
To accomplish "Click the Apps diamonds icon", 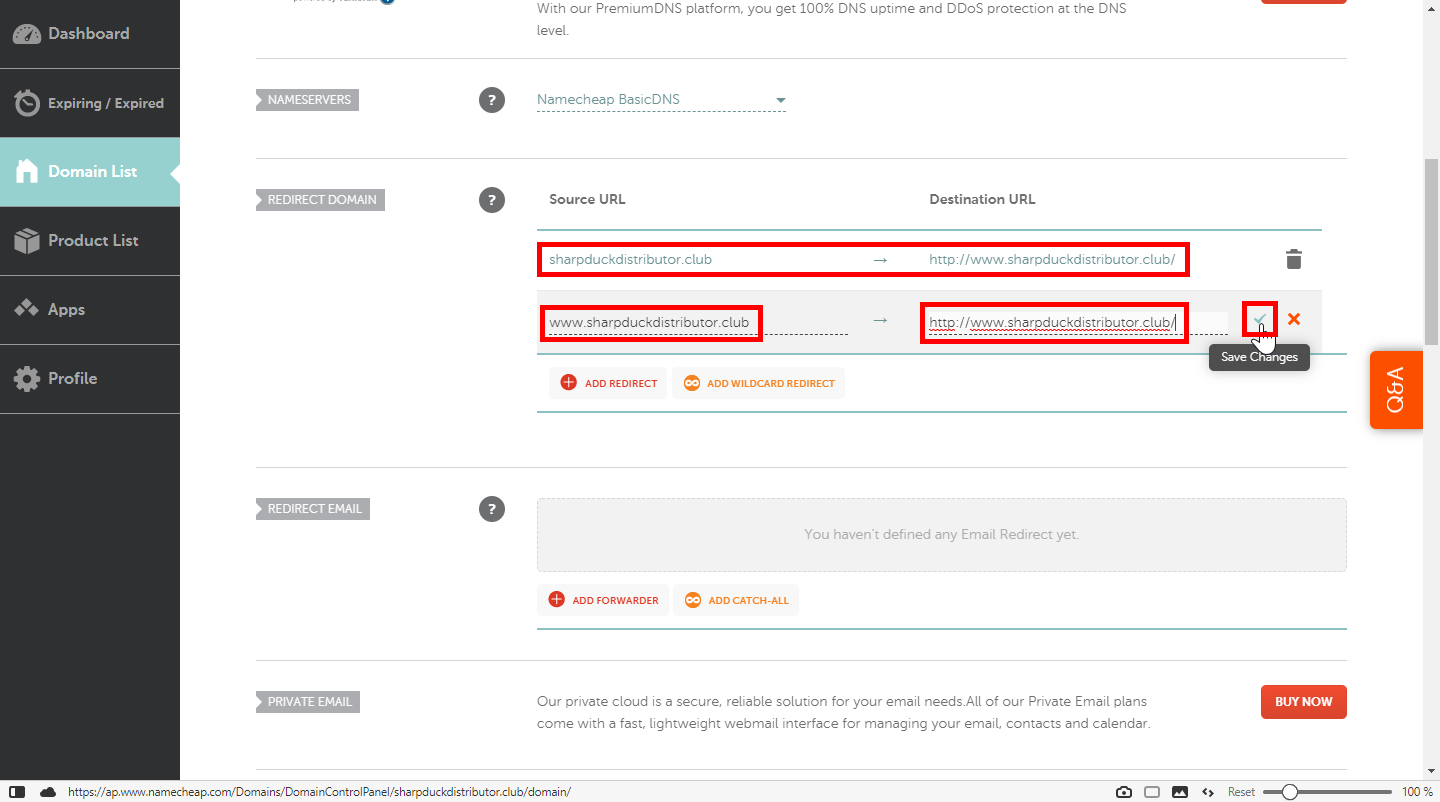I will 27,309.
